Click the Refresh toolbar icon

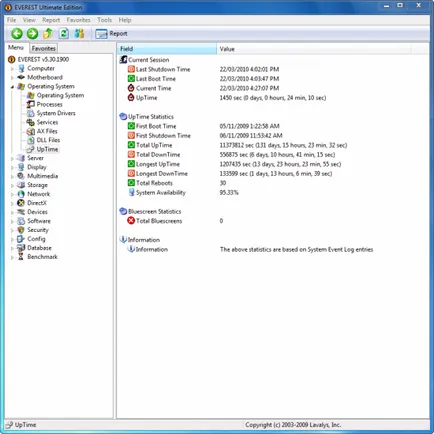pos(64,33)
